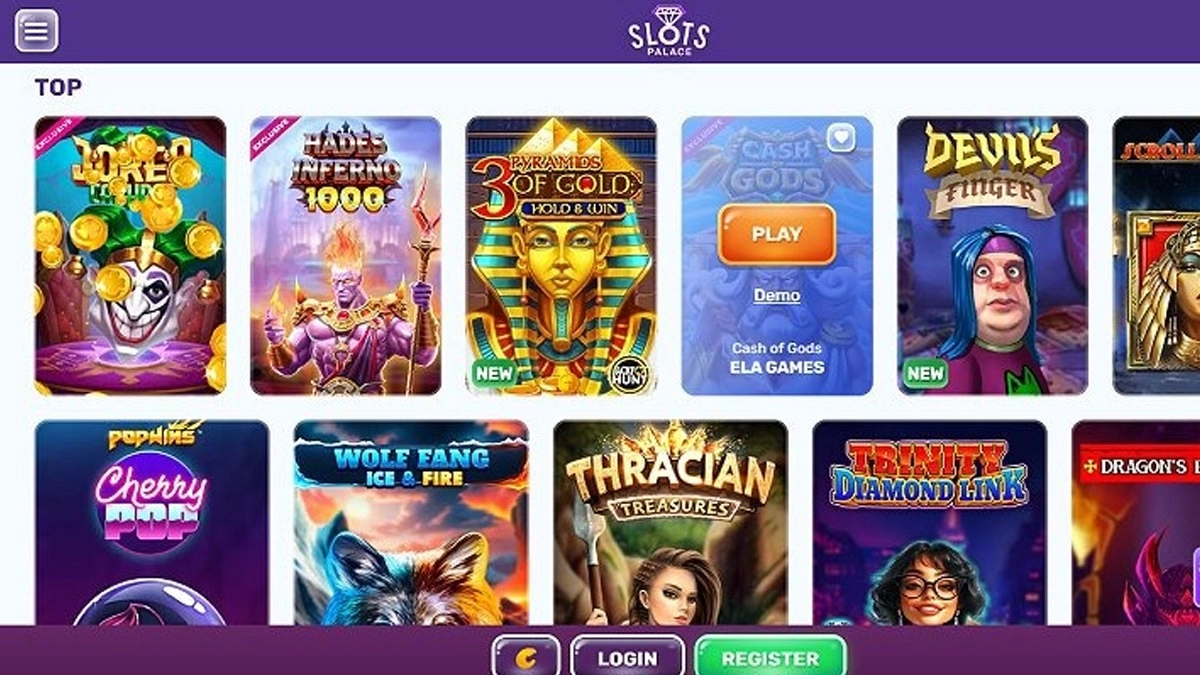Open Devil's Finger game tile
Screen dimensions: 1200x675
tap(992, 256)
